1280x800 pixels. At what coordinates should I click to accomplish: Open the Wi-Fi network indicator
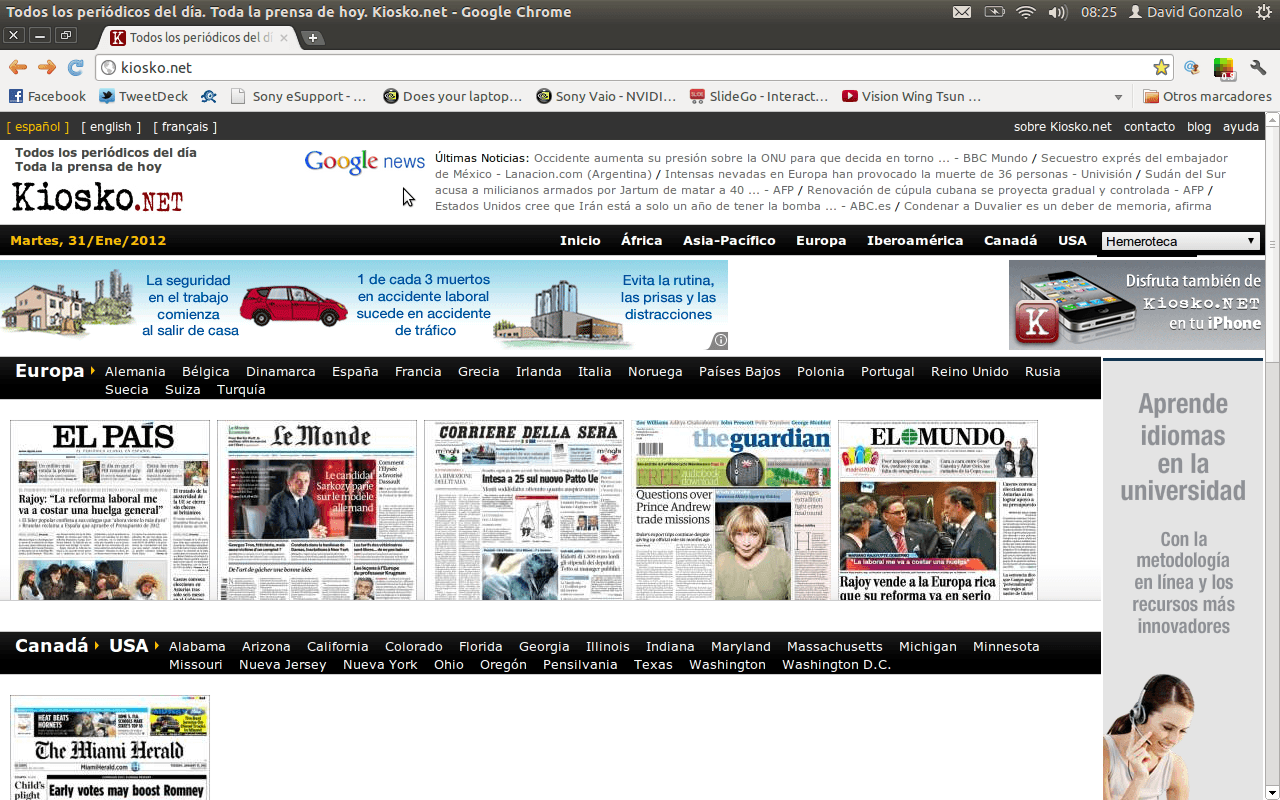tap(1026, 12)
